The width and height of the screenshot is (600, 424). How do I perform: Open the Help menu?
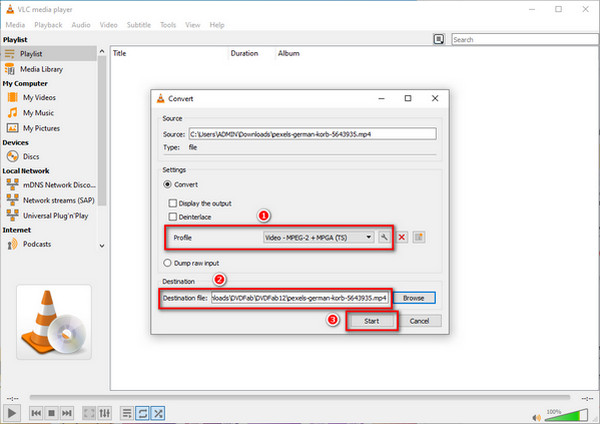click(217, 25)
